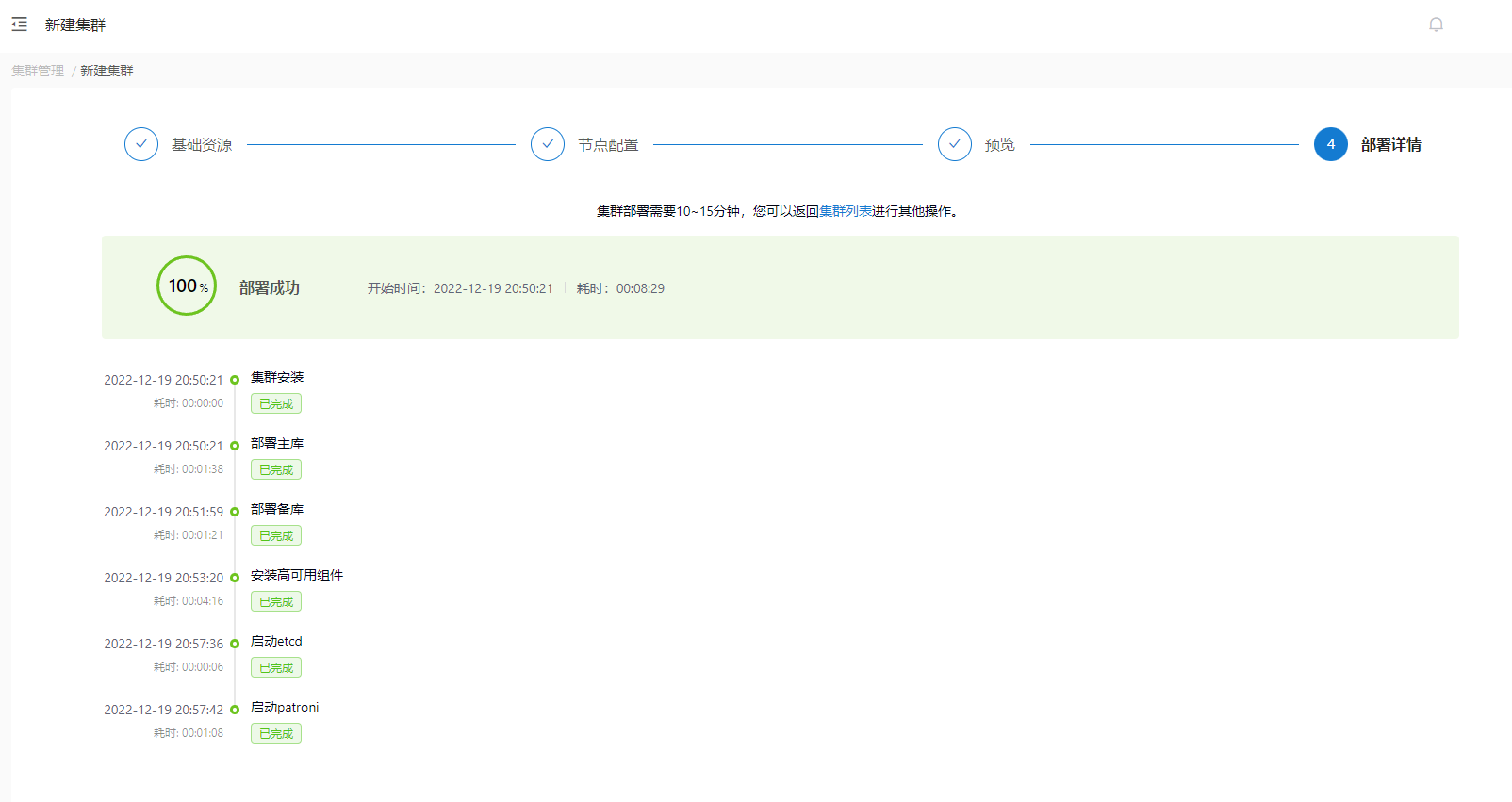The height and width of the screenshot is (802, 1512).
Task: Go to the 基础资源 step label
Action: pyautogui.click(x=202, y=144)
